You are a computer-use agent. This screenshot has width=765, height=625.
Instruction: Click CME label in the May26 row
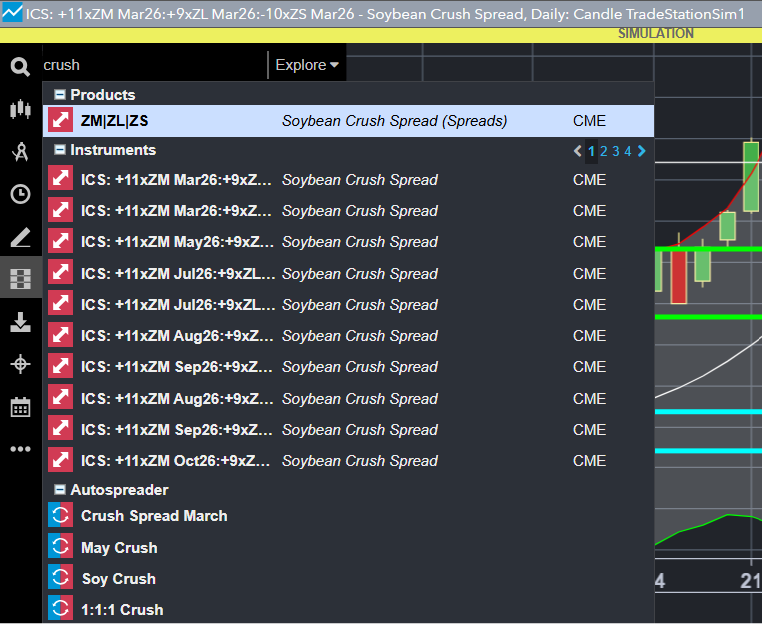pyautogui.click(x=589, y=242)
